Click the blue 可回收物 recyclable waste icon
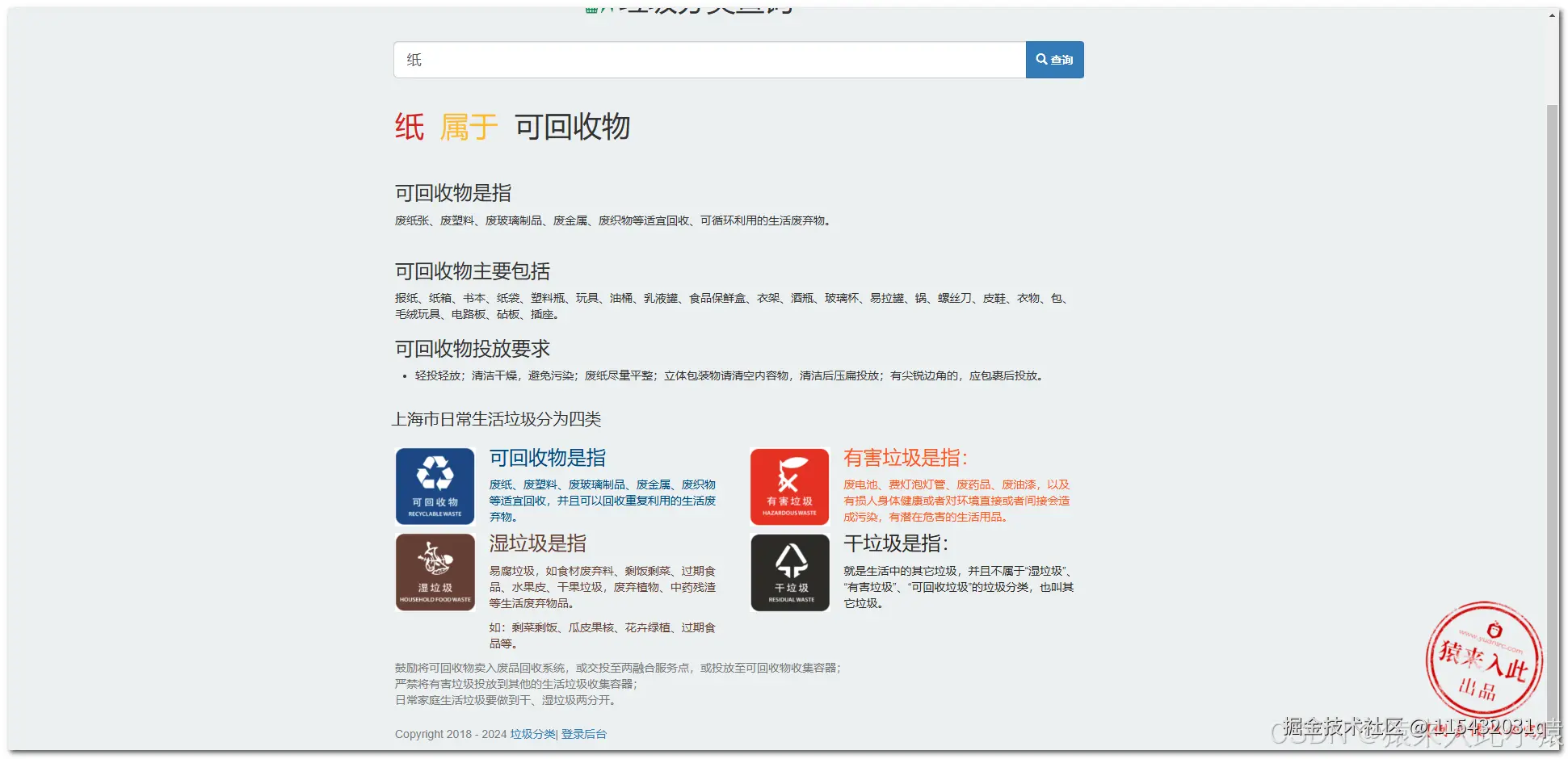The image size is (1568, 759). pos(435,487)
